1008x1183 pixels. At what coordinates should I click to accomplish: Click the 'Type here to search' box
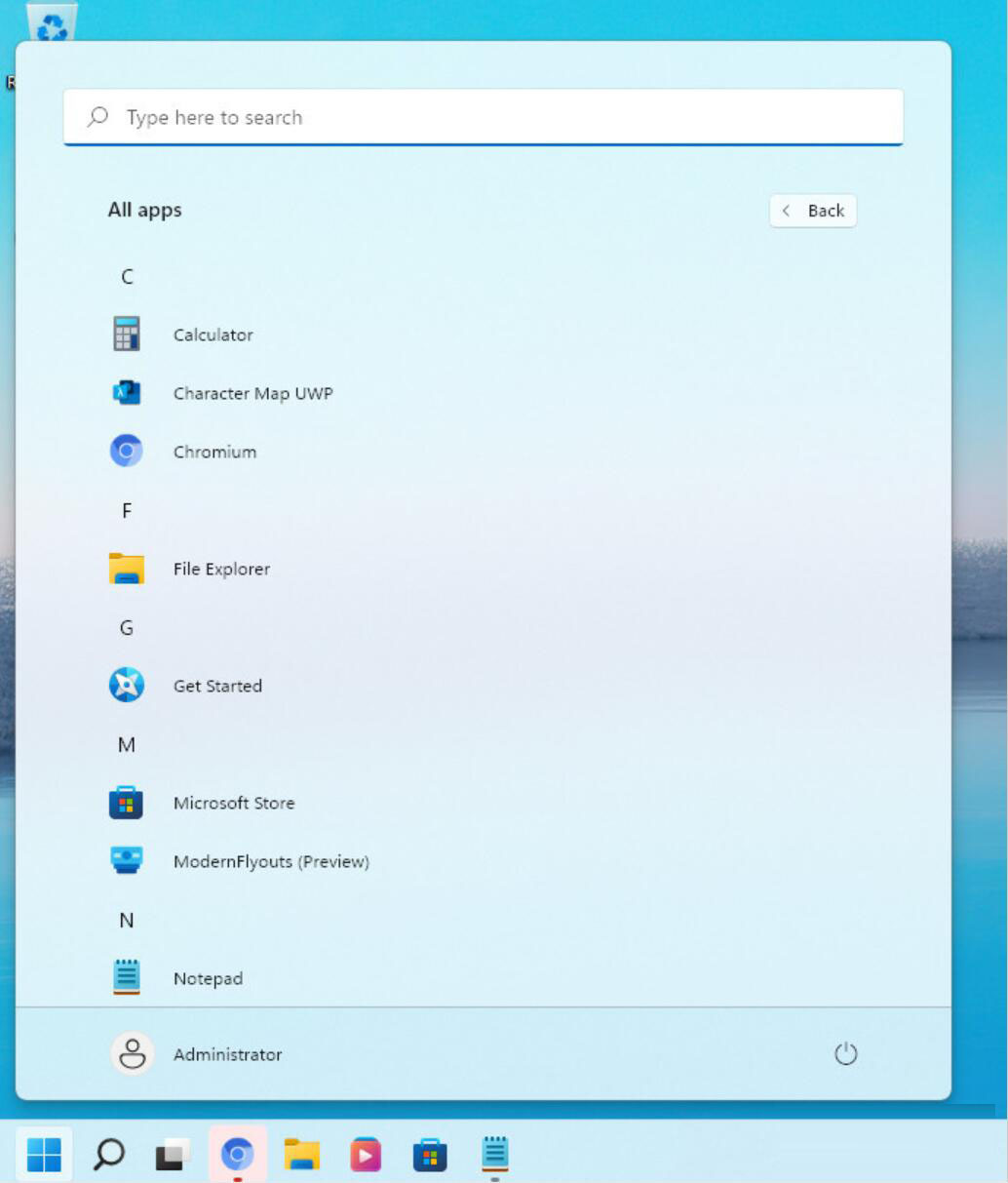pyautogui.click(x=484, y=117)
